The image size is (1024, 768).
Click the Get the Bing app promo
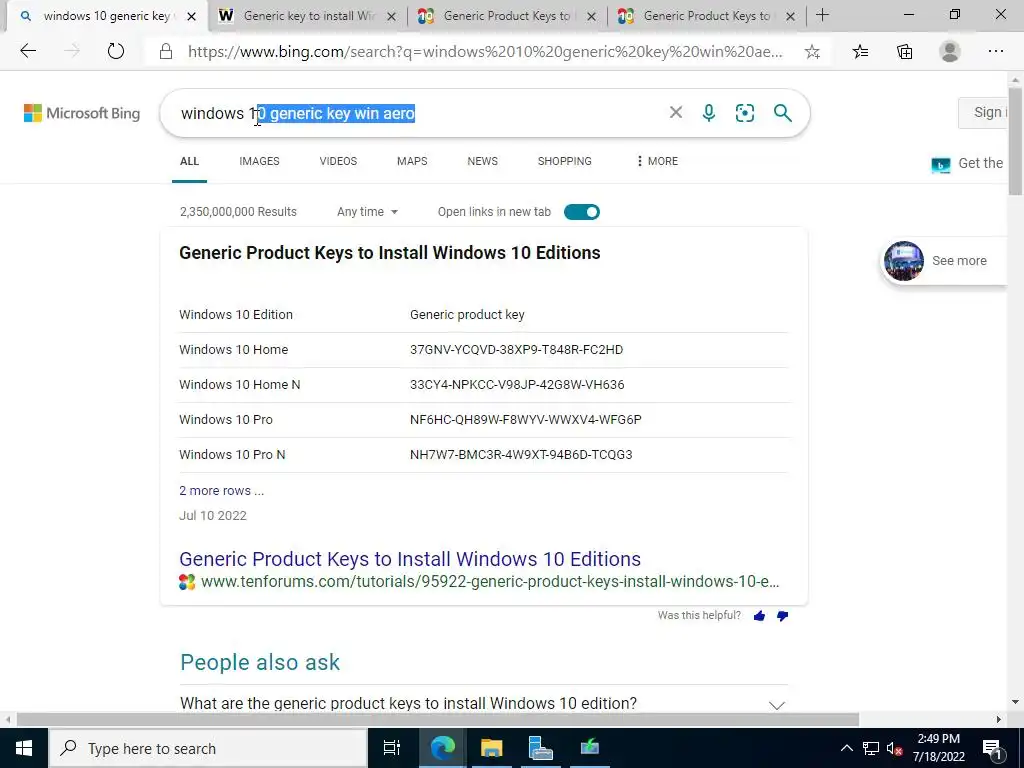click(967, 163)
